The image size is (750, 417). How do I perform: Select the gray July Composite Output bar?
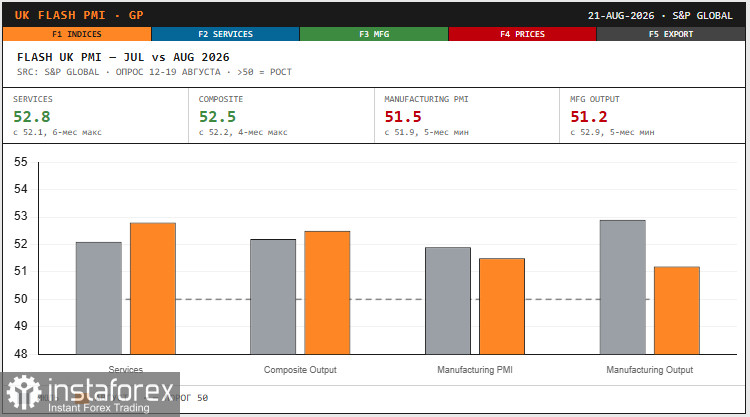pyautogui.click(x=273, y=296)
